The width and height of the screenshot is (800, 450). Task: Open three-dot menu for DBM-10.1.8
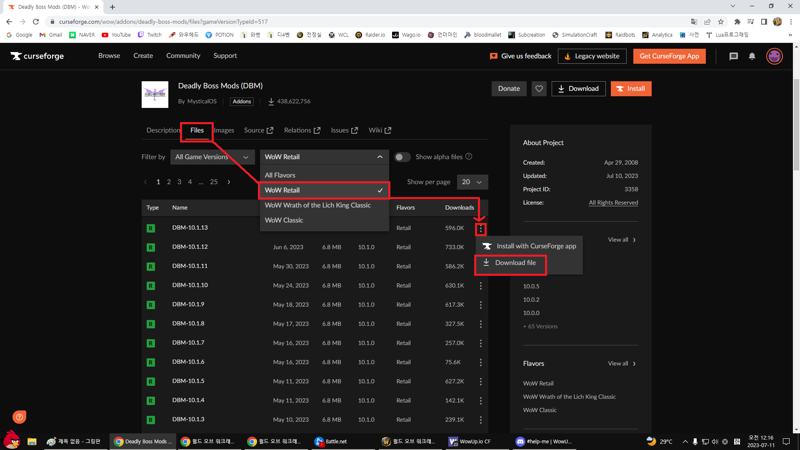coord(481,324)
